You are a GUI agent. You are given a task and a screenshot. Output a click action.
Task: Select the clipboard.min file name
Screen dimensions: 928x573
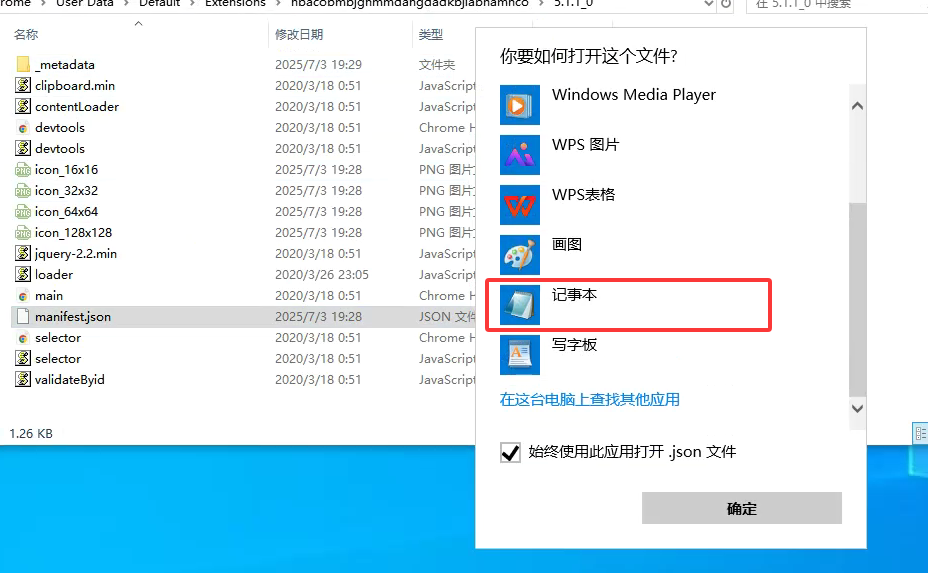click(x=75, y=86)
